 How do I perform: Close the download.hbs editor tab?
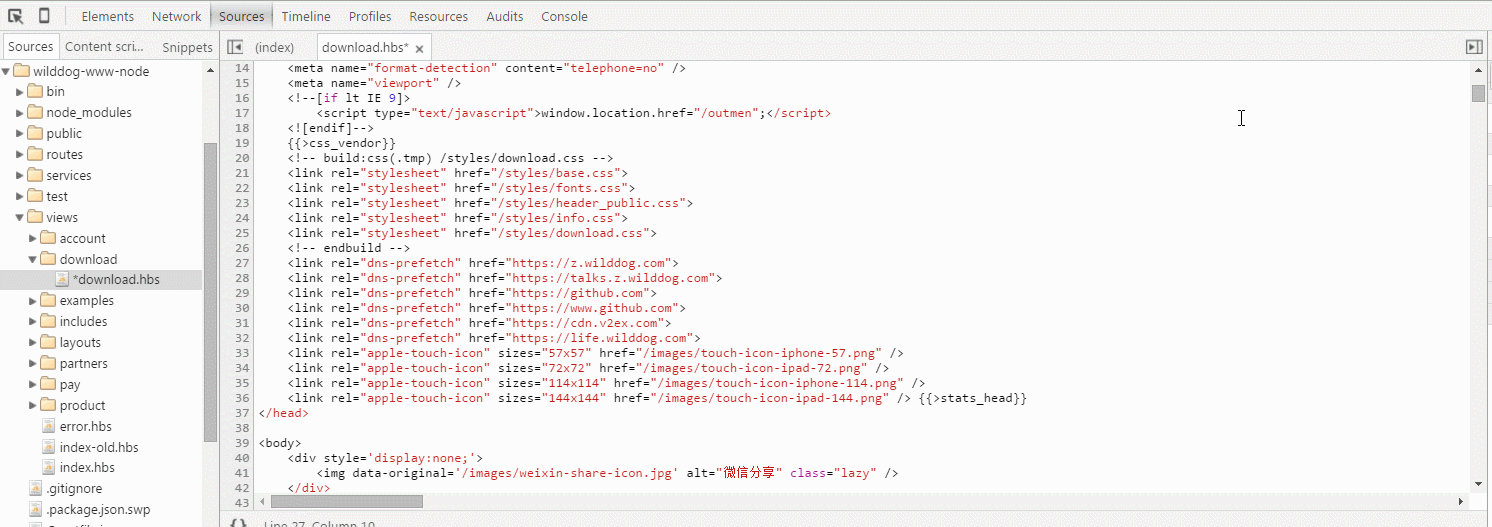420,49
